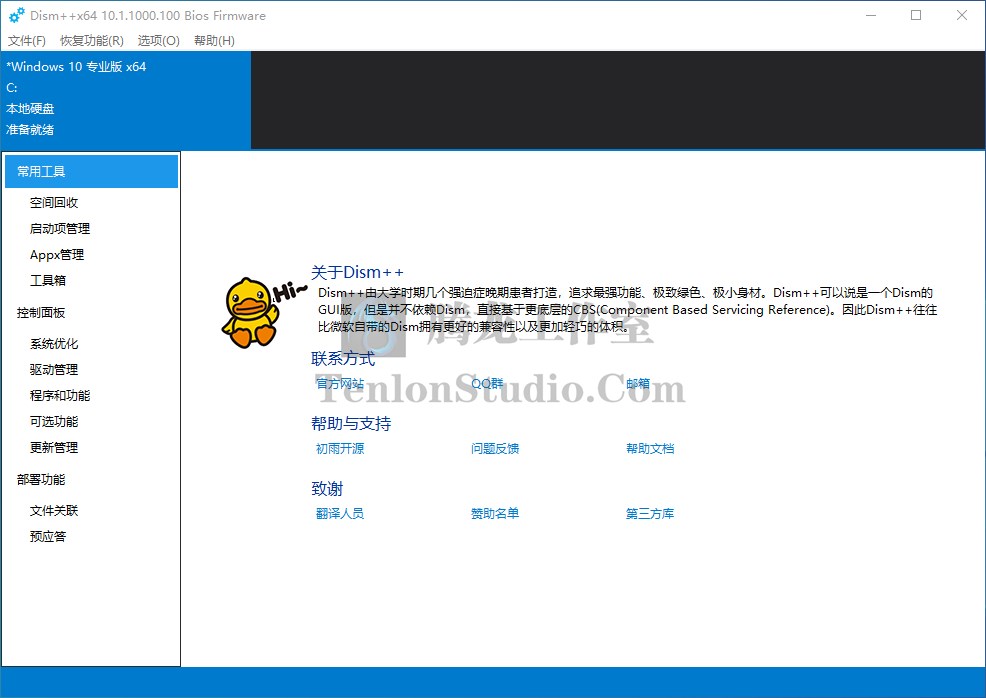Click the 联系方式 heading

343,358
